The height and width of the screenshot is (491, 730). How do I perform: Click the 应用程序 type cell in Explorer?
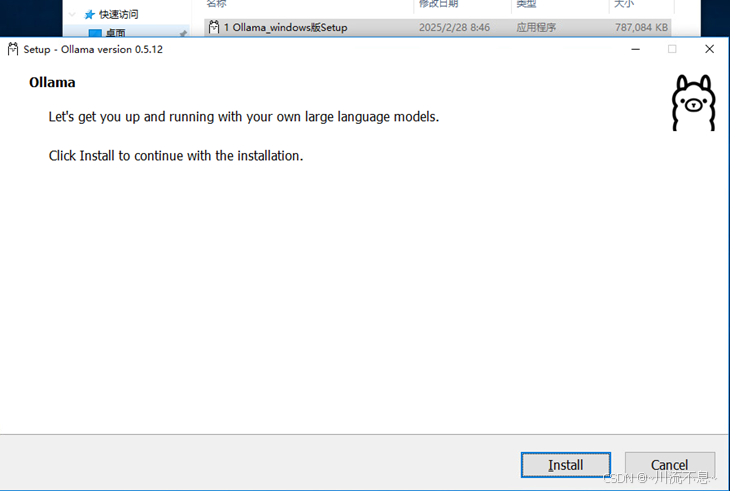coord(536,27)
